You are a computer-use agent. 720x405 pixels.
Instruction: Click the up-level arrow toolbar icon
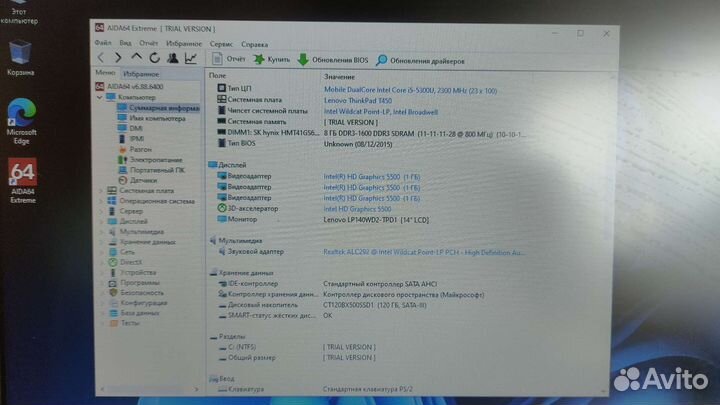[136, 57]
